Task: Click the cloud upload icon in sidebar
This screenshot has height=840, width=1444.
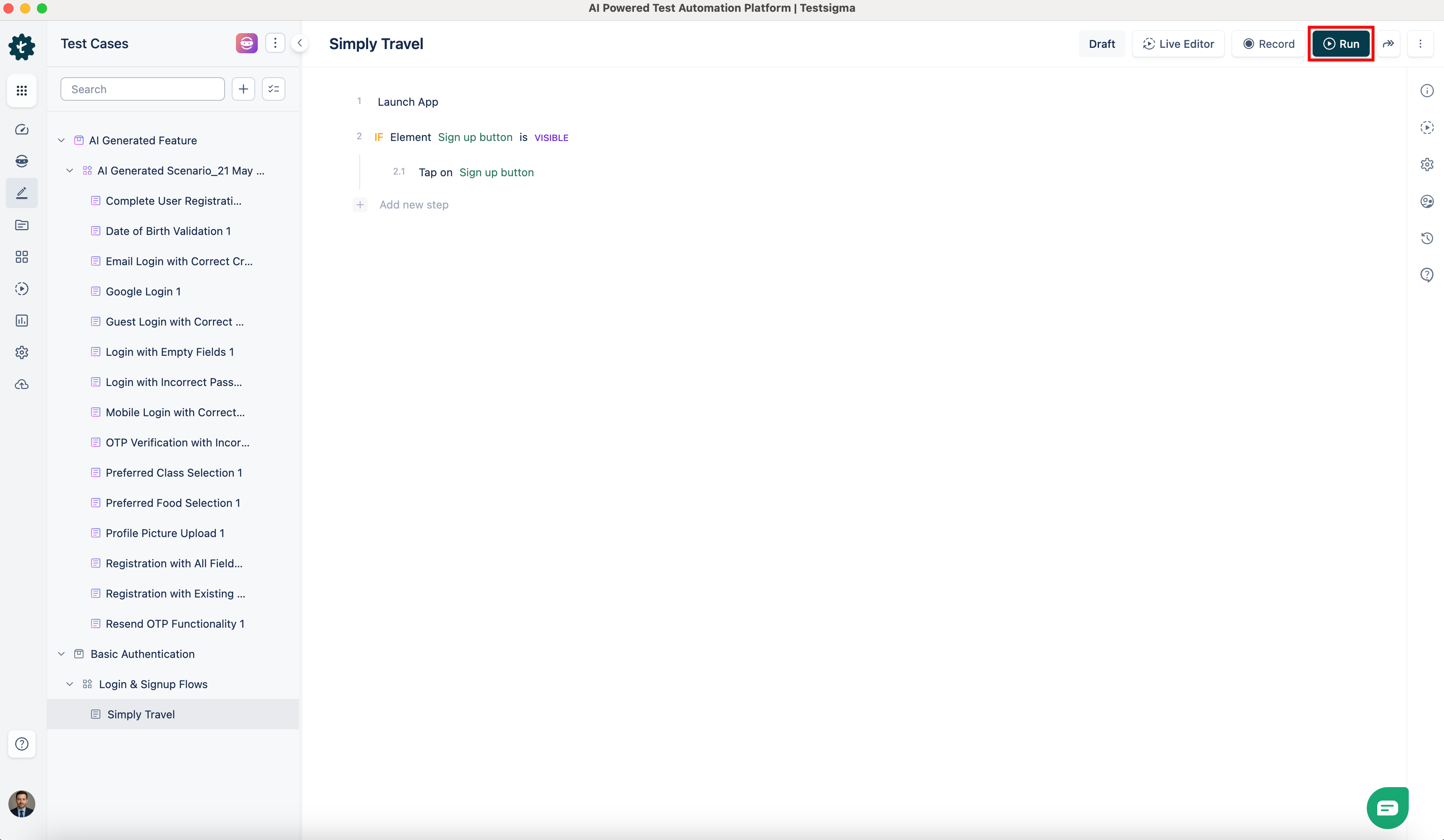Action: point(22,384)
